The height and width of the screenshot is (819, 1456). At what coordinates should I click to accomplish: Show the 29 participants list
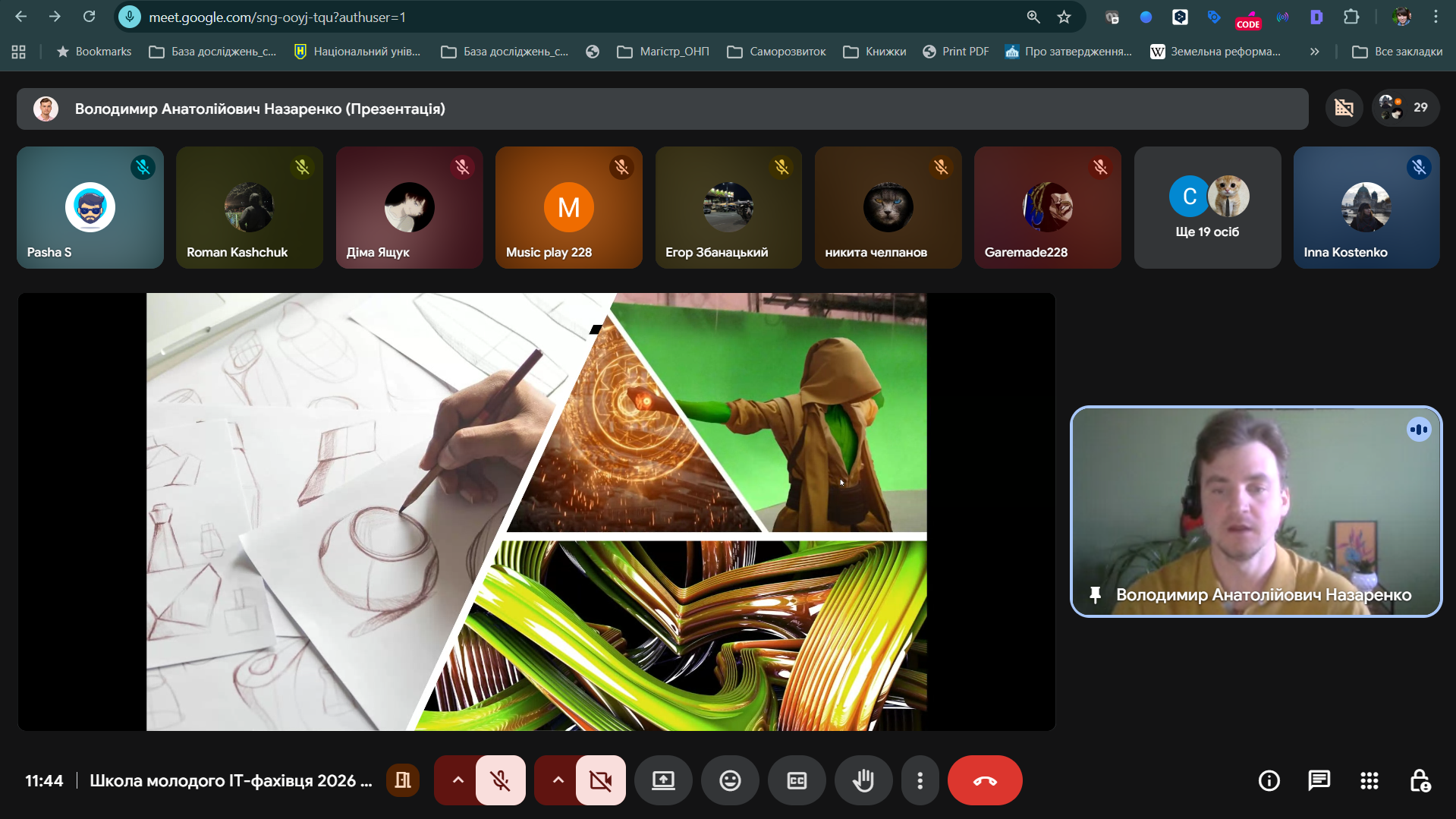[x=1405, y=108]
